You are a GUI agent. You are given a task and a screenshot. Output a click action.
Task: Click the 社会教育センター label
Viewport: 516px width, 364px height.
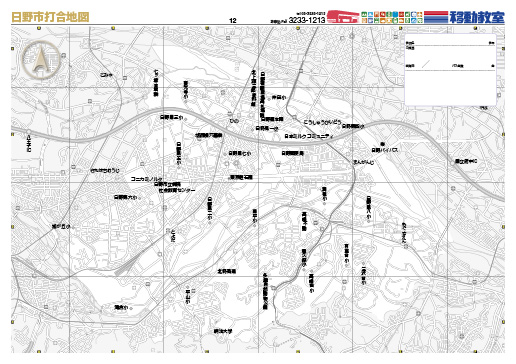177,190
